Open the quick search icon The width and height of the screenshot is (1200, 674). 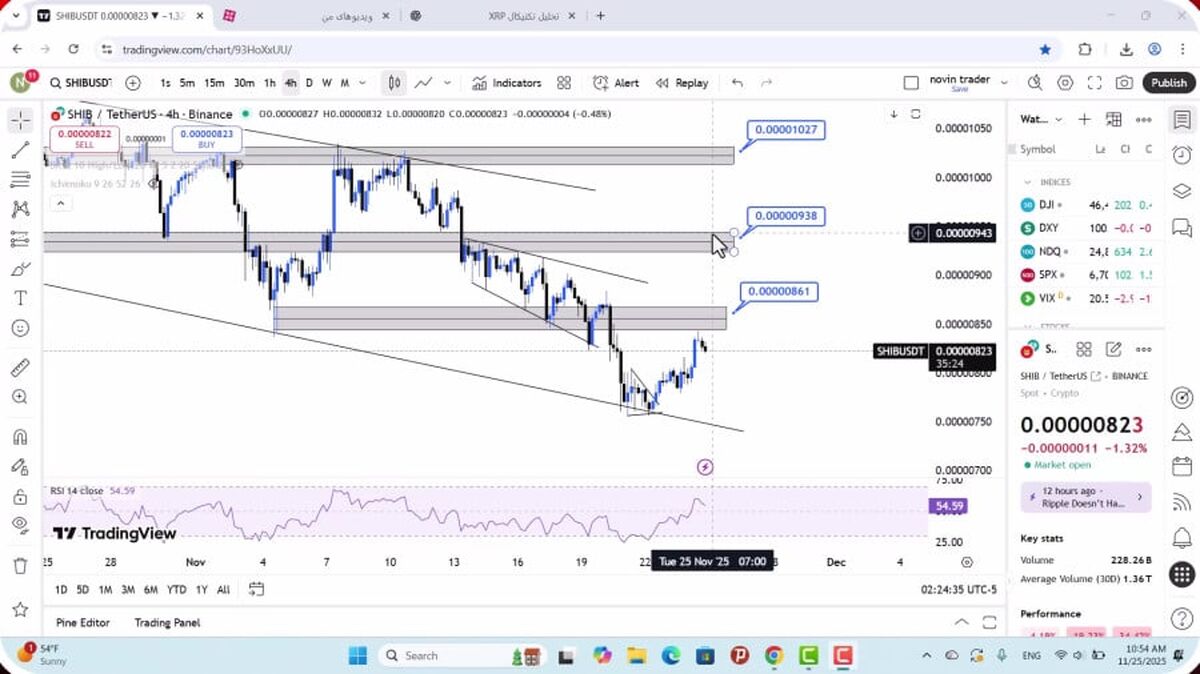click(1035, 83)
